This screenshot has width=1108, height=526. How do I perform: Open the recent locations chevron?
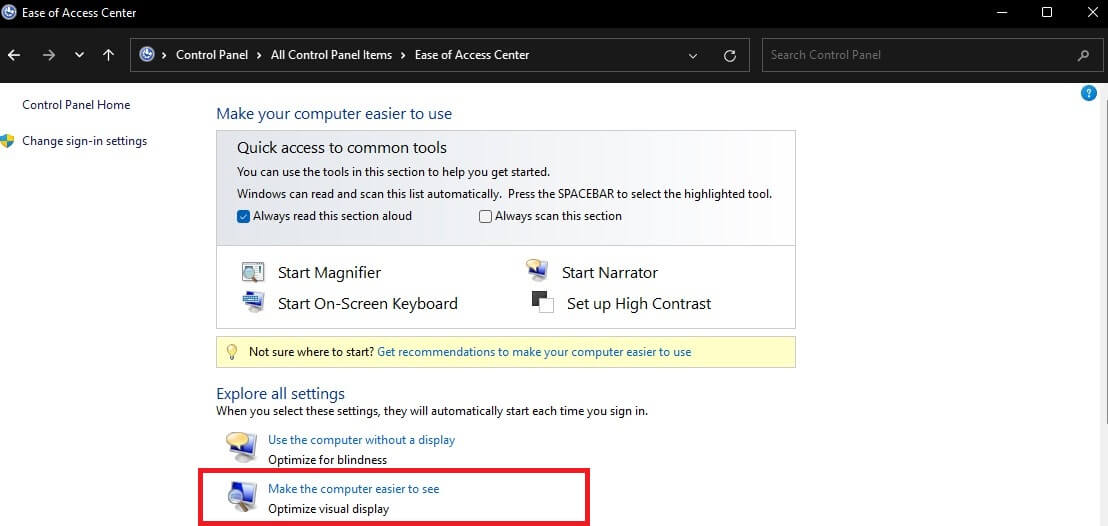[x=79, y=55]
